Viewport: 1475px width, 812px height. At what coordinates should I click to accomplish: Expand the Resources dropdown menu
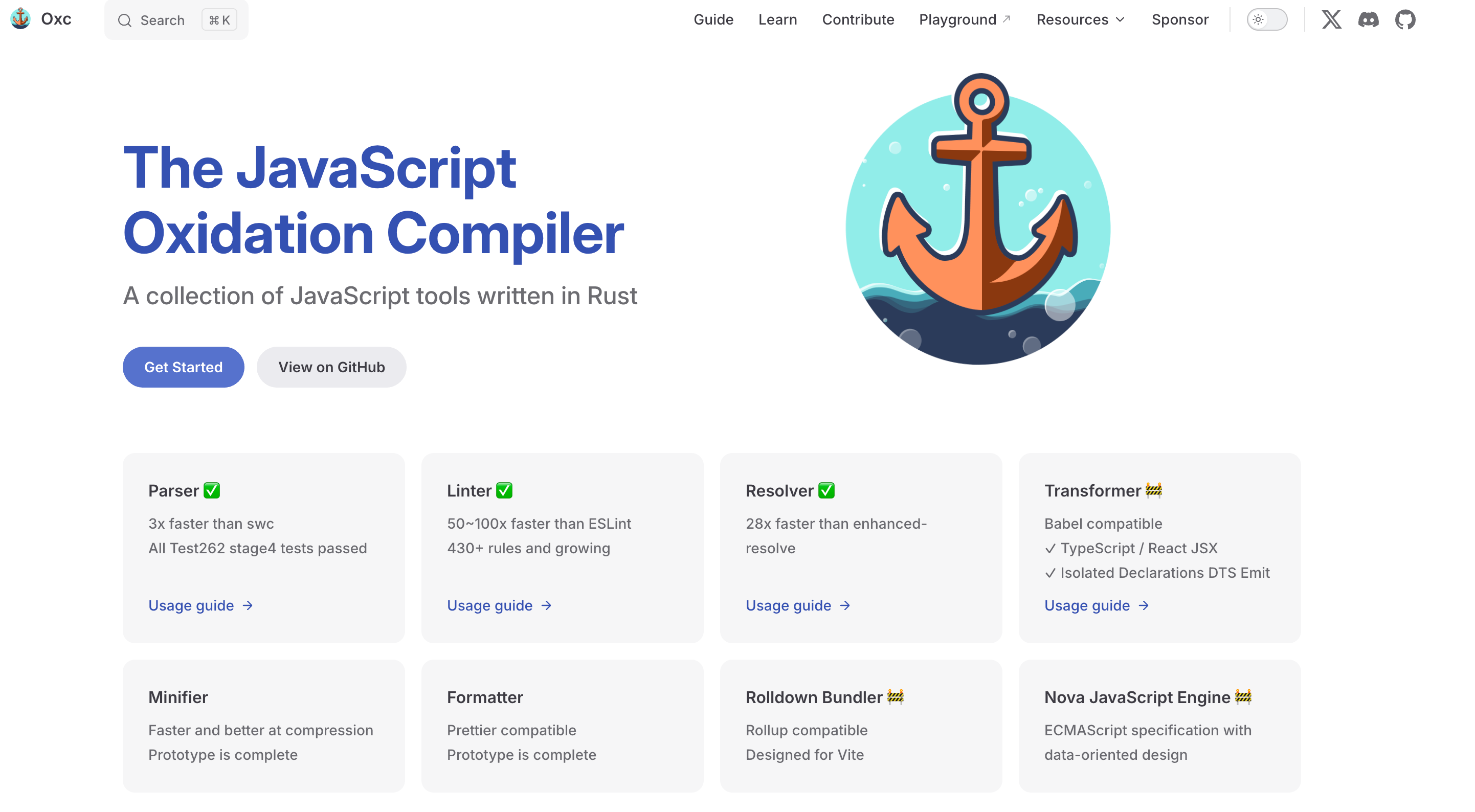(x=1072, y=19)
